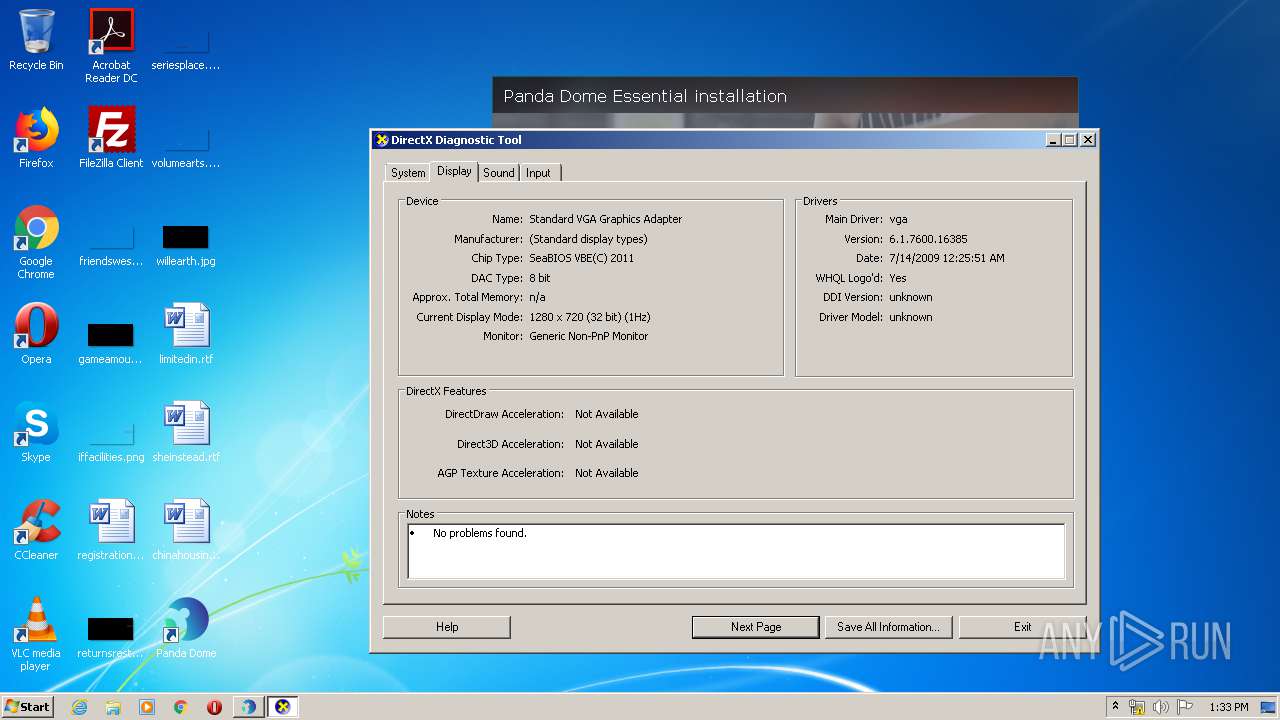The image size is (1280, 720).
Task: Switch to the Sound tab
Action: [x=499, y=173]
